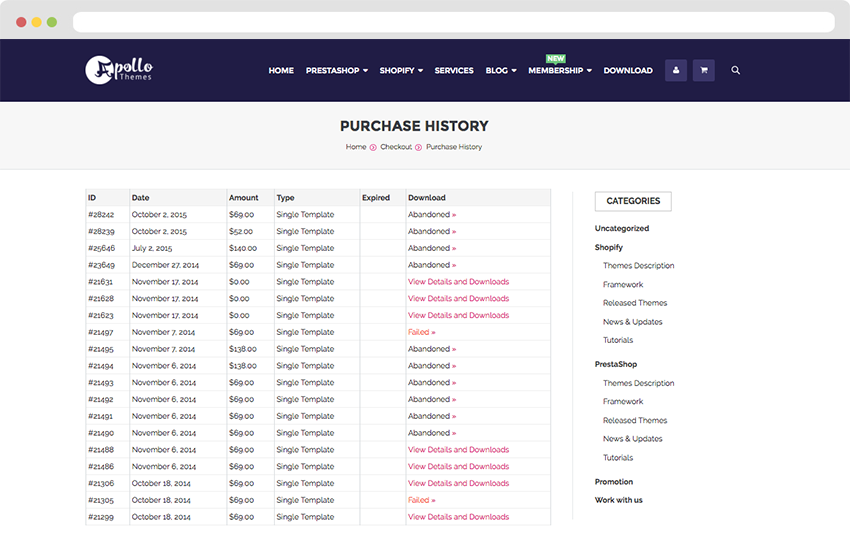Open the Promotion category link
850x547 pixels.
coord(614,482)
